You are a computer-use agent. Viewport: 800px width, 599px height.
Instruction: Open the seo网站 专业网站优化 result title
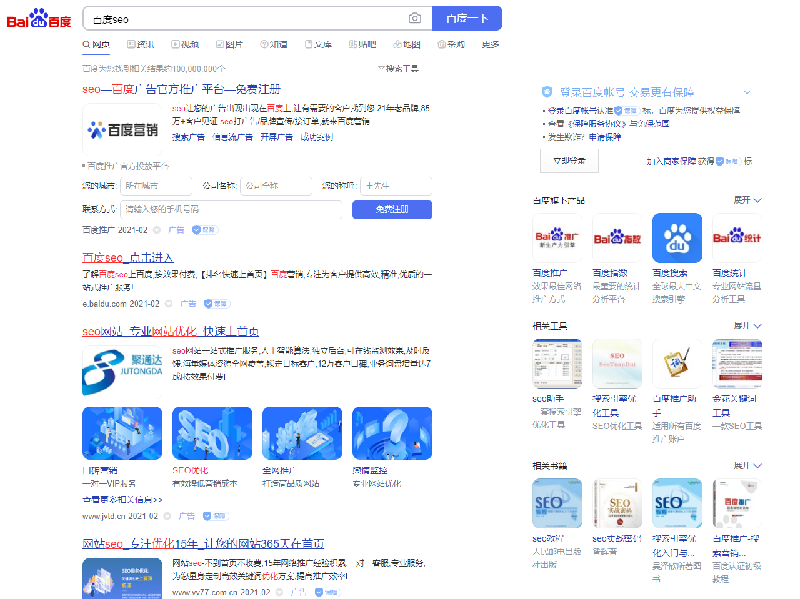(170, 331)
